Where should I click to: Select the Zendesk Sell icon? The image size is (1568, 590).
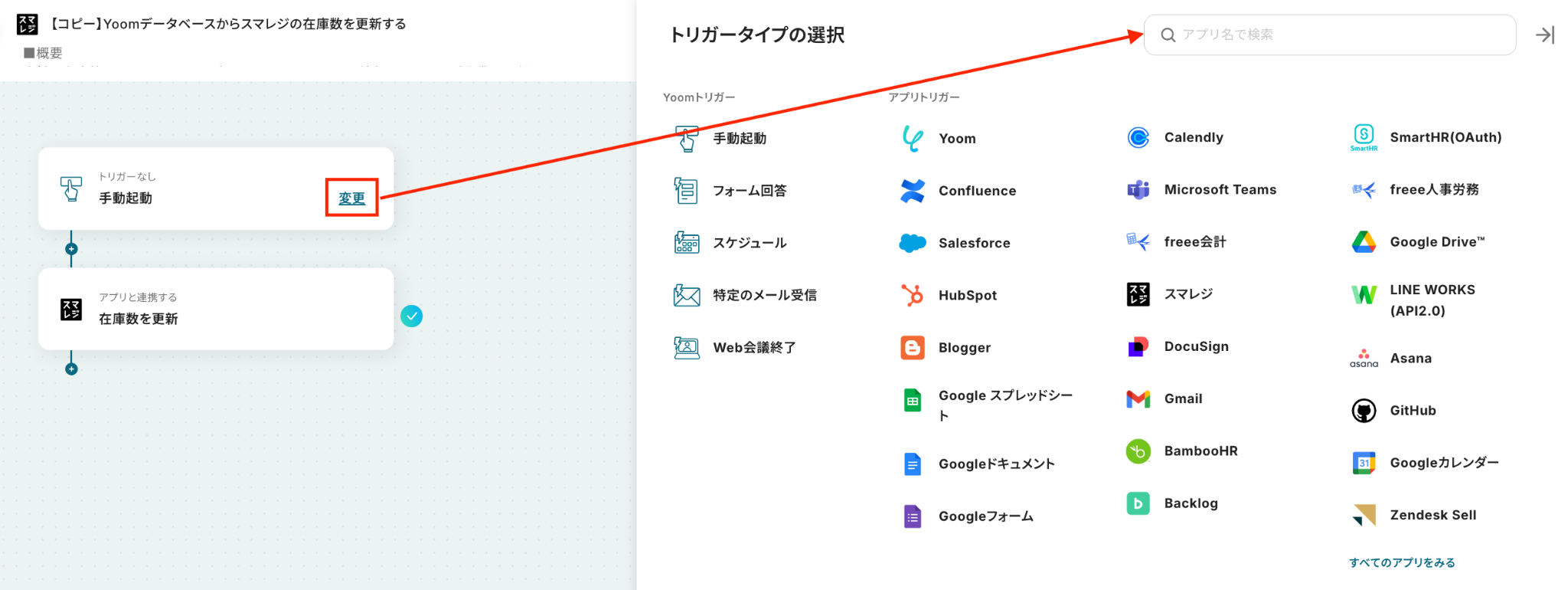[1364, 515]
